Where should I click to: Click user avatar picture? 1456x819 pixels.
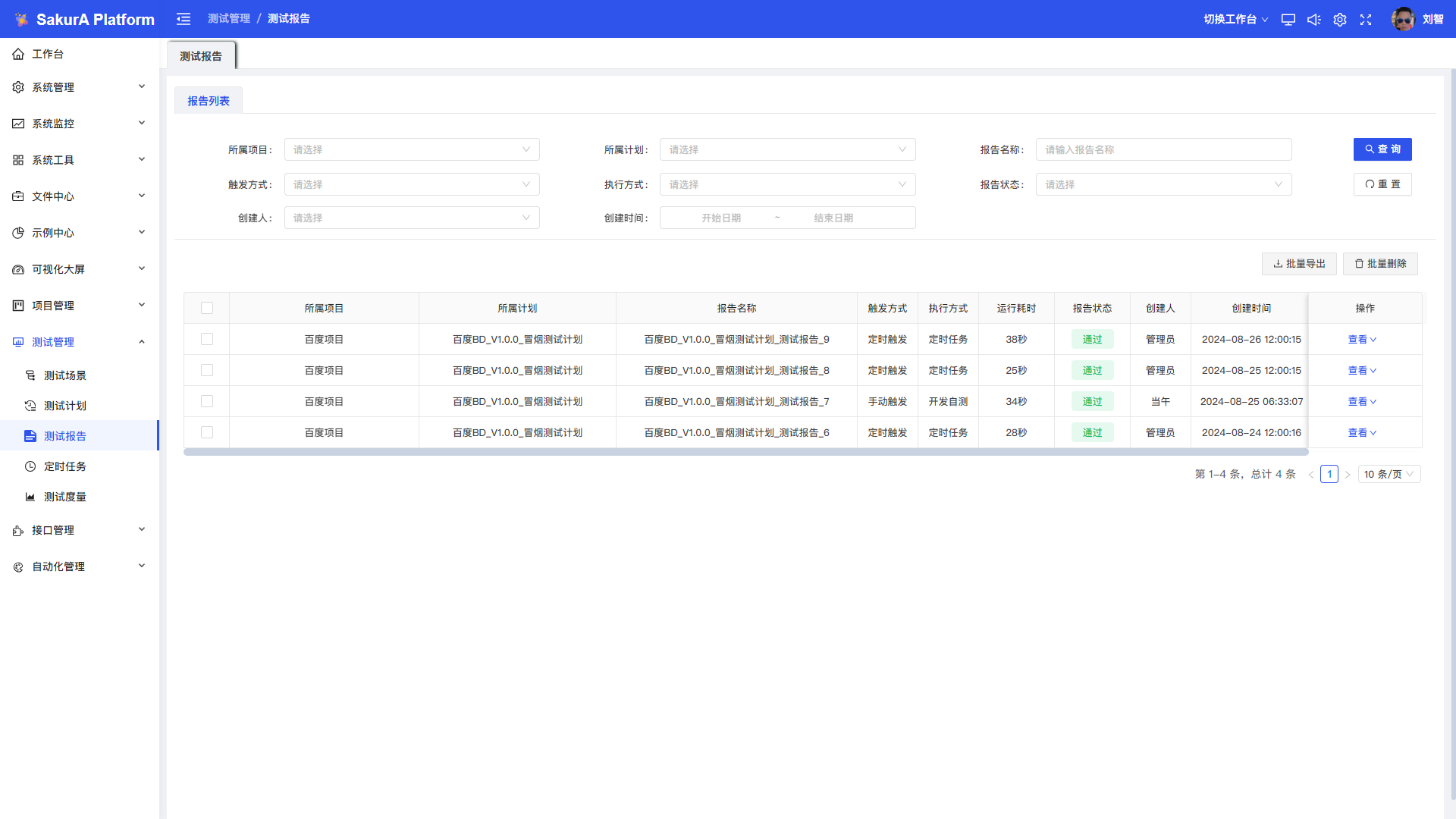(1403, 19)
